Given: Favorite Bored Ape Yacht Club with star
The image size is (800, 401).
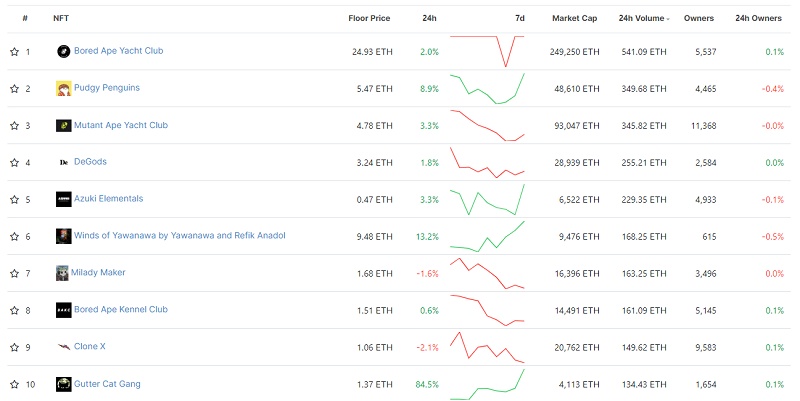Looking at the screenshot, I should click(14, 52).
